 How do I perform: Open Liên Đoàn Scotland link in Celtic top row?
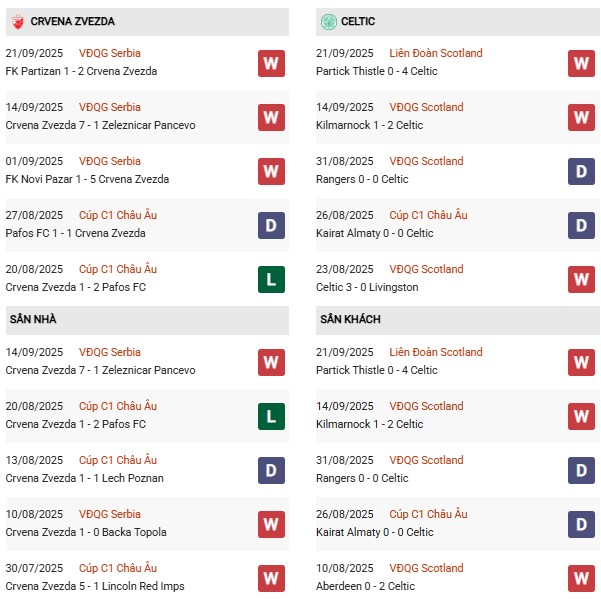pyautogui.click(x=436, y=53)
